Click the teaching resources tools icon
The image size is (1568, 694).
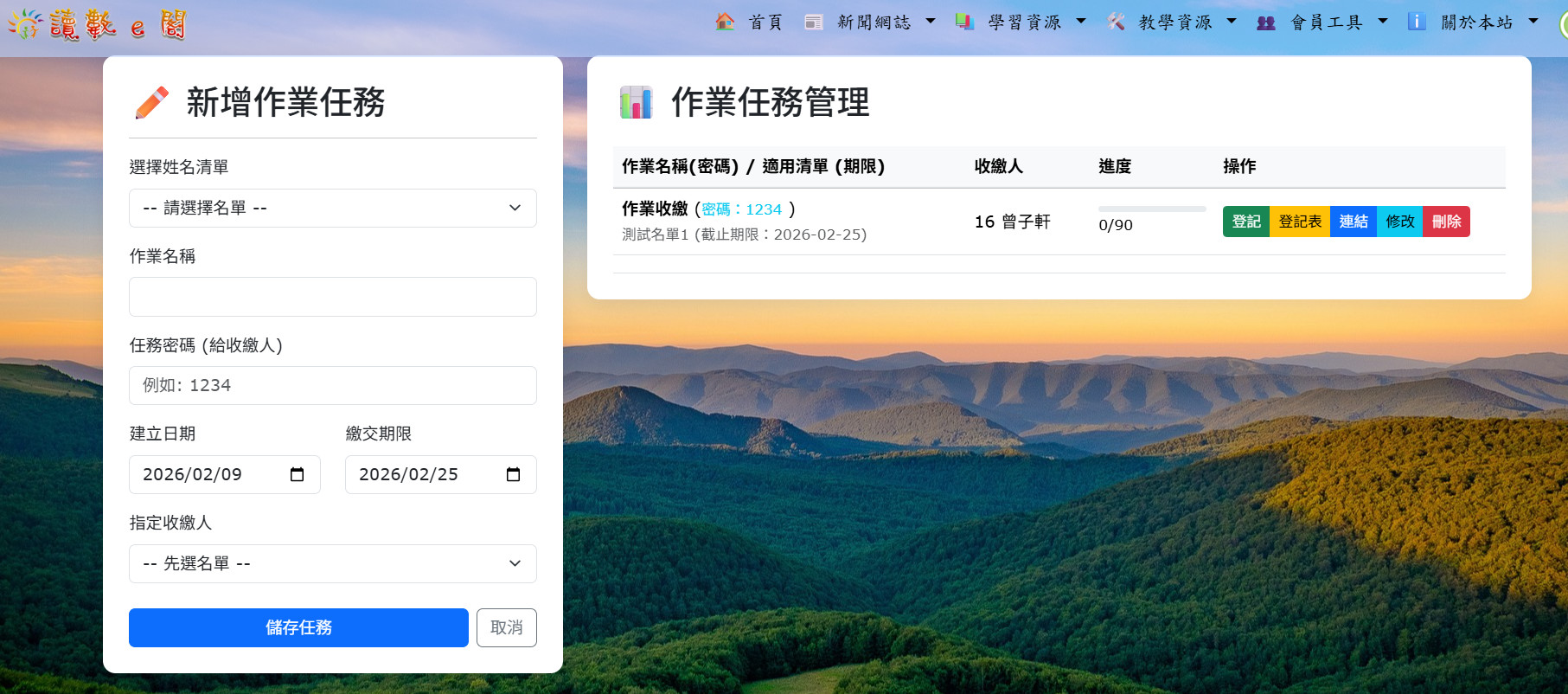[1116, 22]
